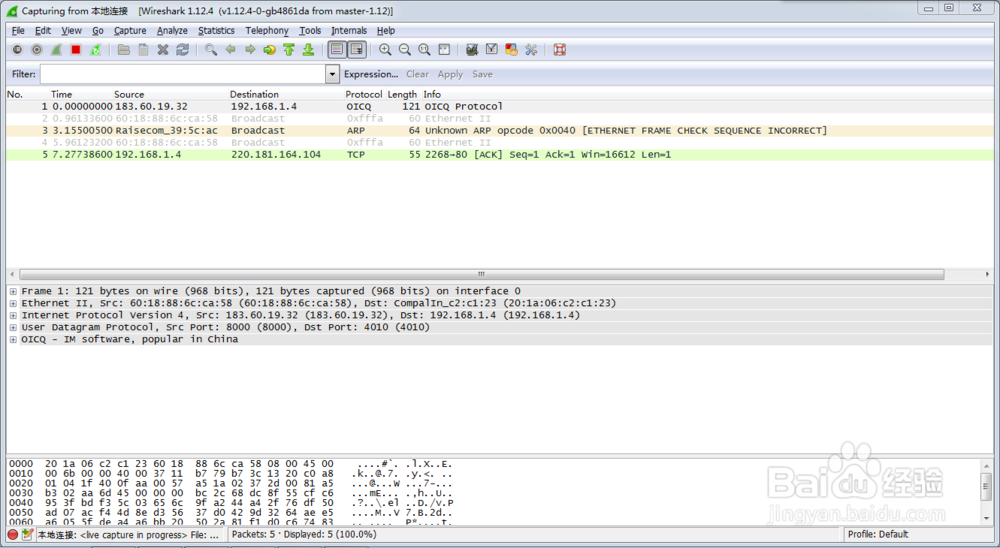
Task: Select packet 1 OICQ Protocol row
Action: coord(499,107)
